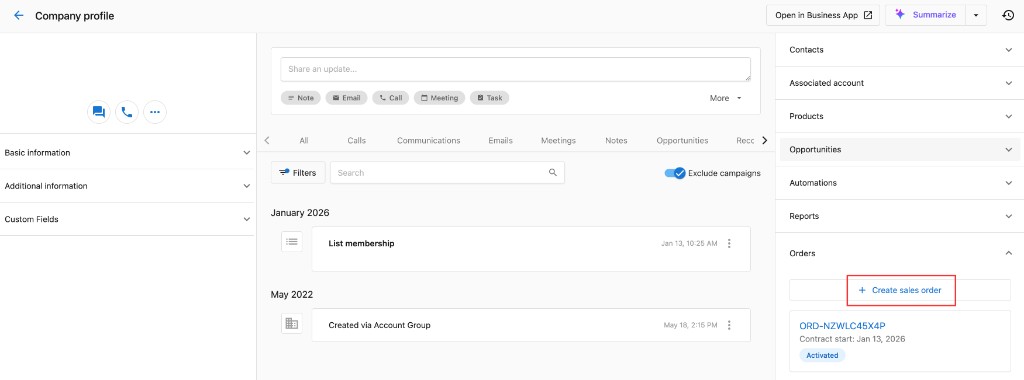Toggle the Exclude campaigns switch

tap(675, 173)
